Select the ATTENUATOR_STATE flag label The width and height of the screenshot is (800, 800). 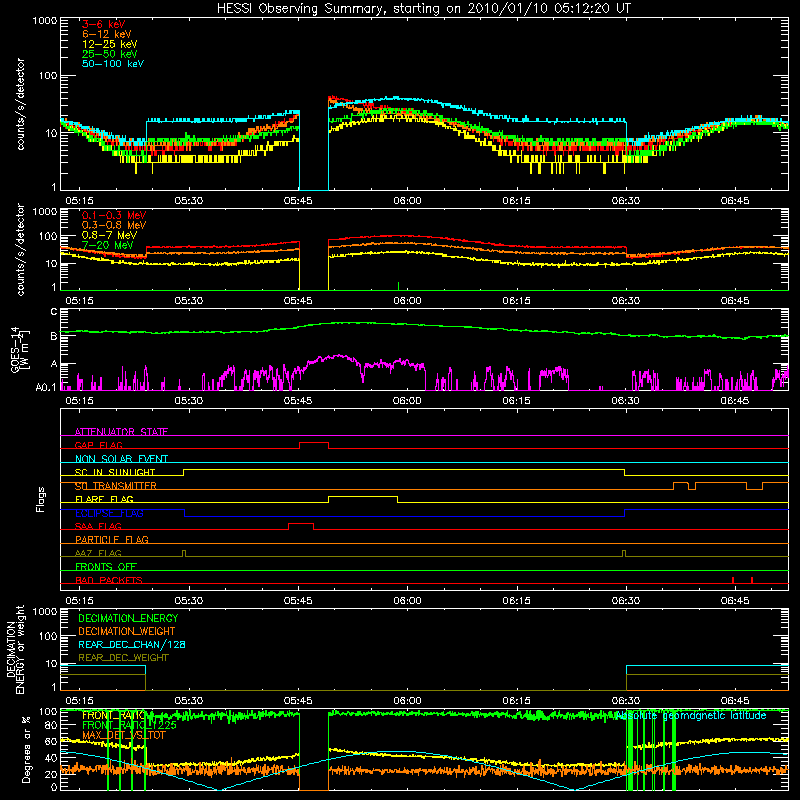pyautogui.click(x=121, y=432)
